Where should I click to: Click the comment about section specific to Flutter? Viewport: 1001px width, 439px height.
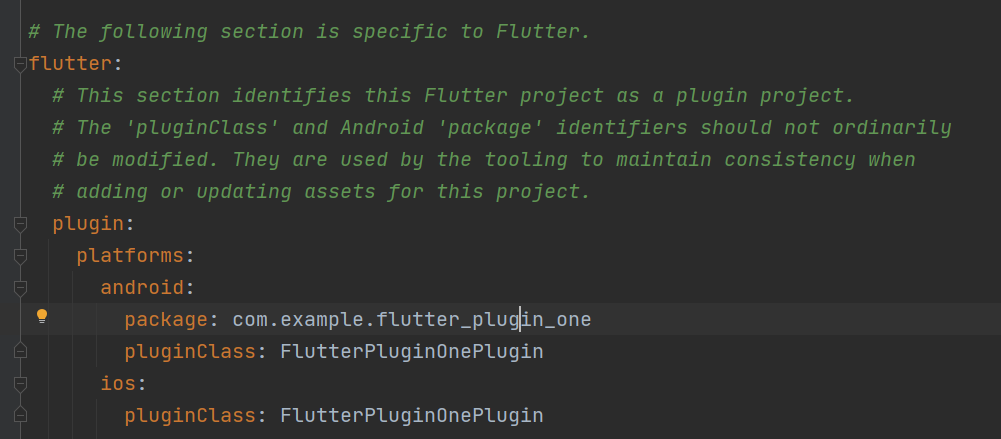pos(310,32)
